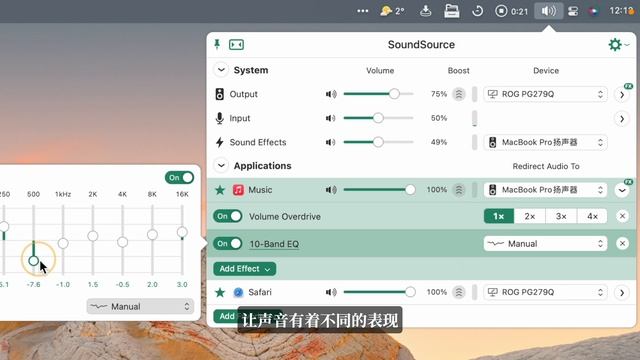Open Sound Effects device dropdown

(545, 142)
